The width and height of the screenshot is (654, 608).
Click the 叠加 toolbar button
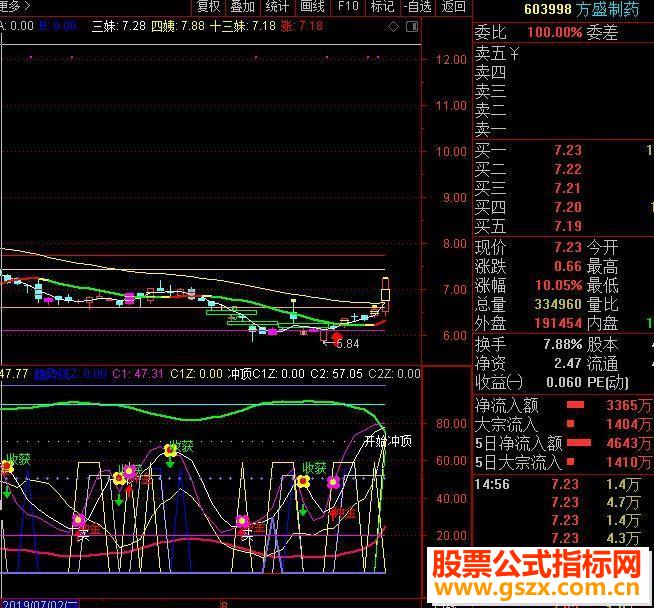coord(243,6)
